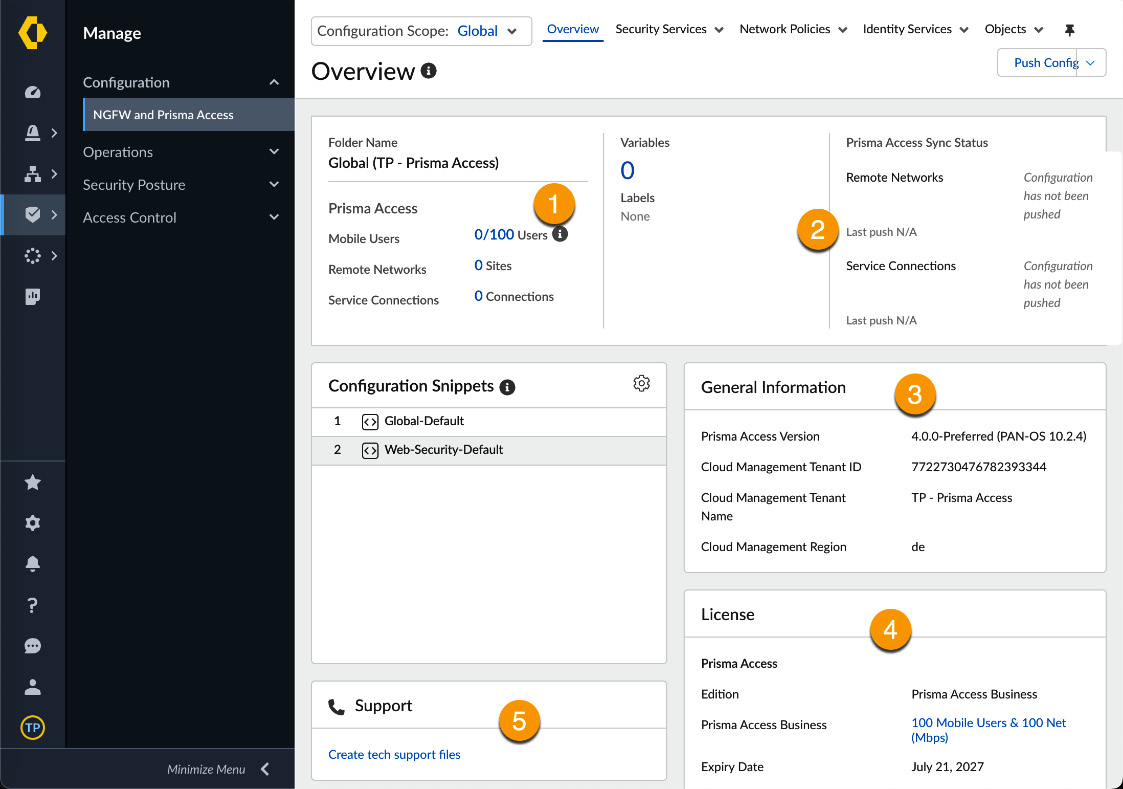This screenshot has height=789, width=1123.
Task: Open help via the question mark icon
Action: [32, 606]
